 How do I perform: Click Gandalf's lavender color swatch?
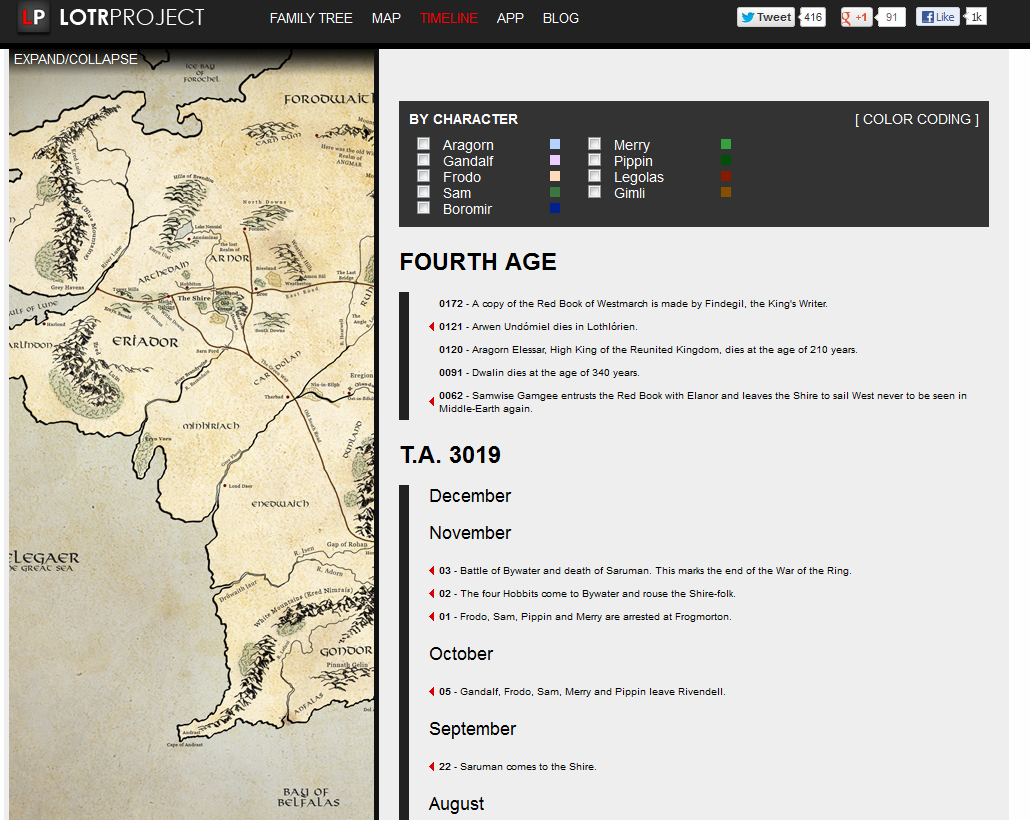point(554,159)
